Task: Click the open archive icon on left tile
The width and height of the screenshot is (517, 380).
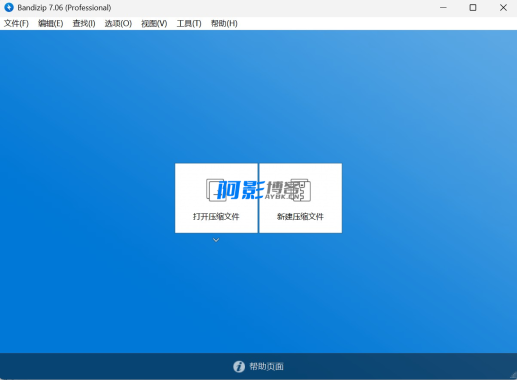Action: coord(216,190)
